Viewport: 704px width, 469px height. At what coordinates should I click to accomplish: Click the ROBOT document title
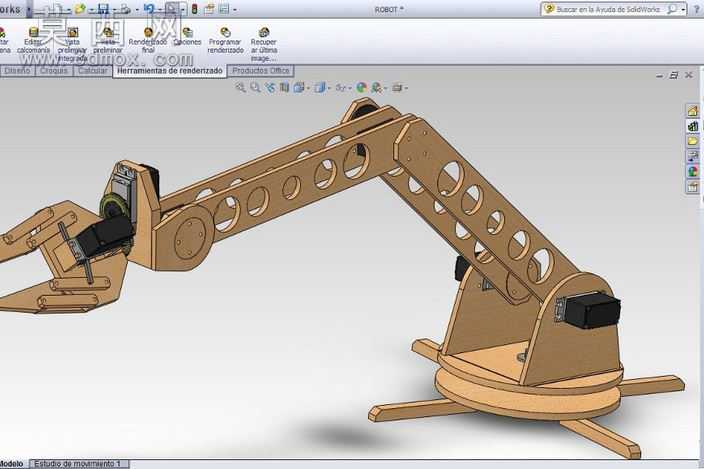point(389,9)
